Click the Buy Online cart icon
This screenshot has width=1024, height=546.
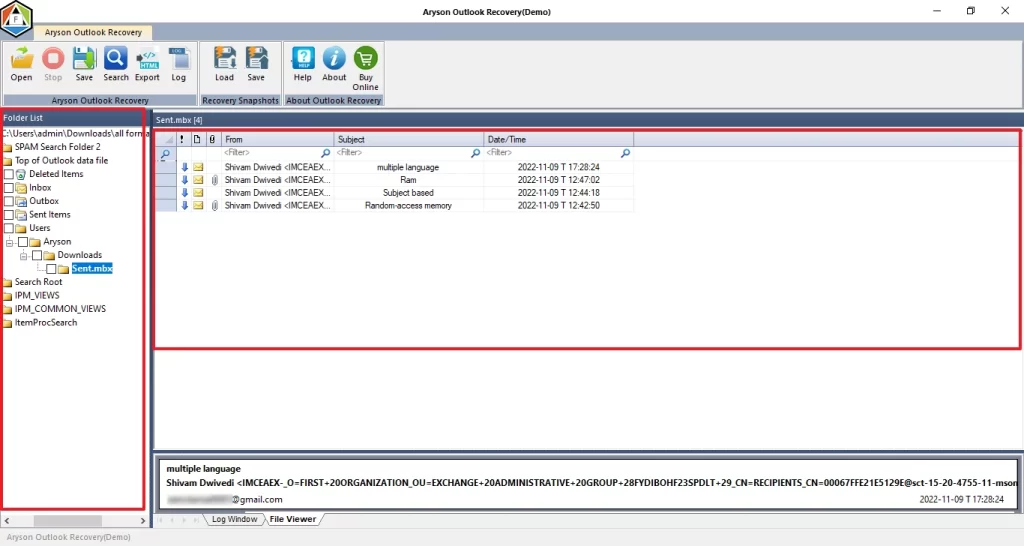(x=366, y=59)
